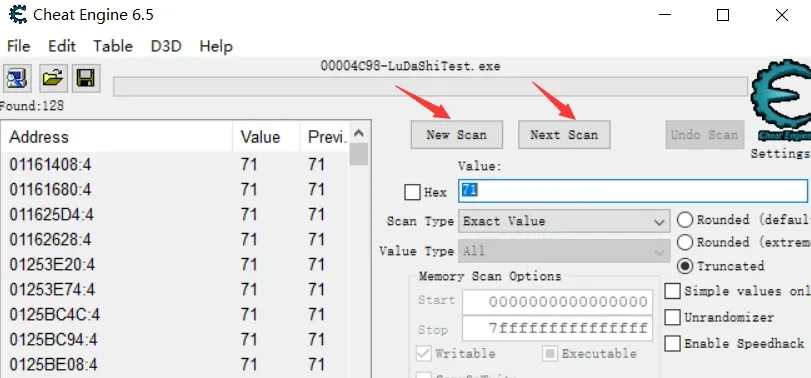Click the Start address field
This screenshot has width=811, height=378.
click(558, 302)
